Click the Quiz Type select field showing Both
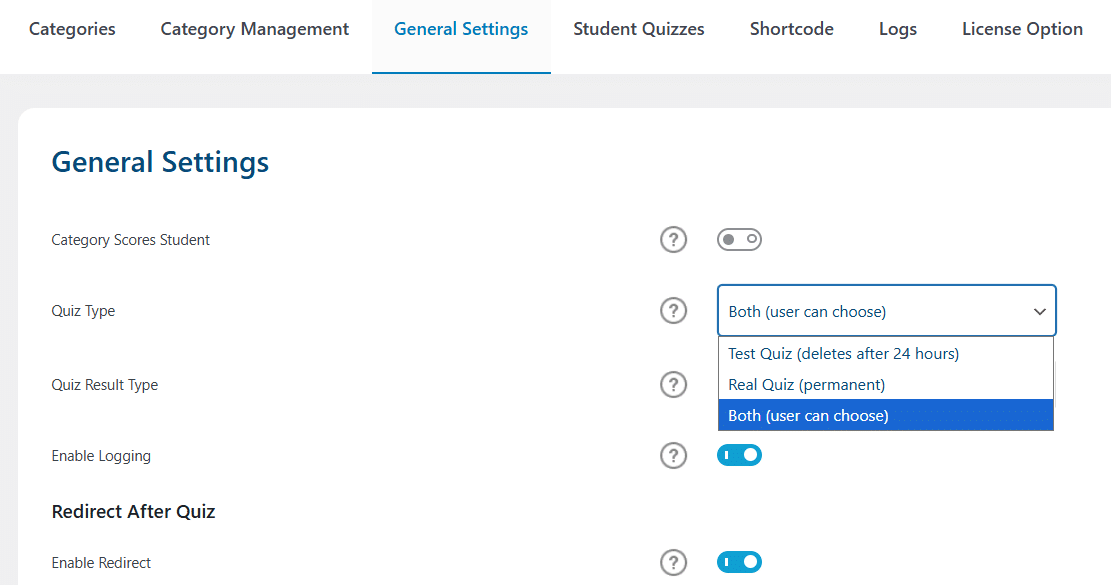The width and height of the screenshot is (1111, 585). (886, 311)
